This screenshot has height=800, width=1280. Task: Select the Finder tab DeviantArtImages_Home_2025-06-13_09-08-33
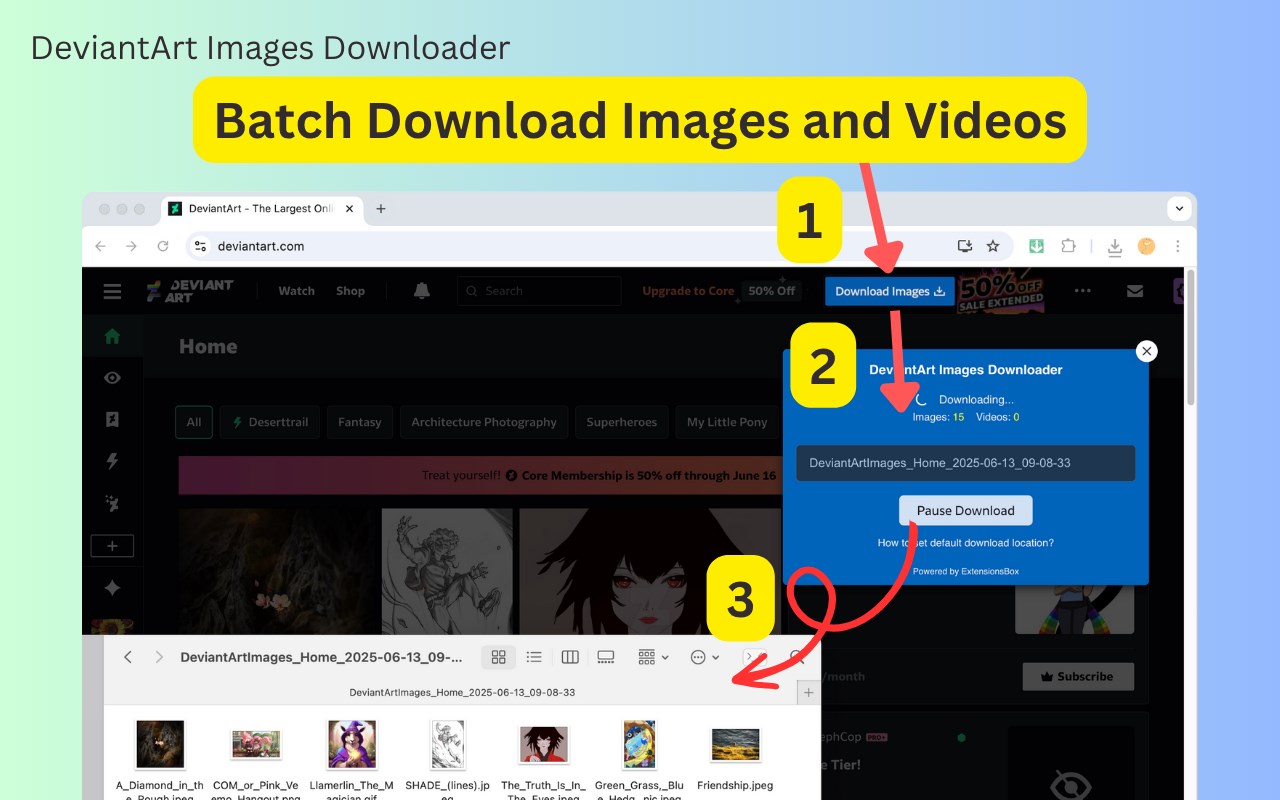pos(462,692)
